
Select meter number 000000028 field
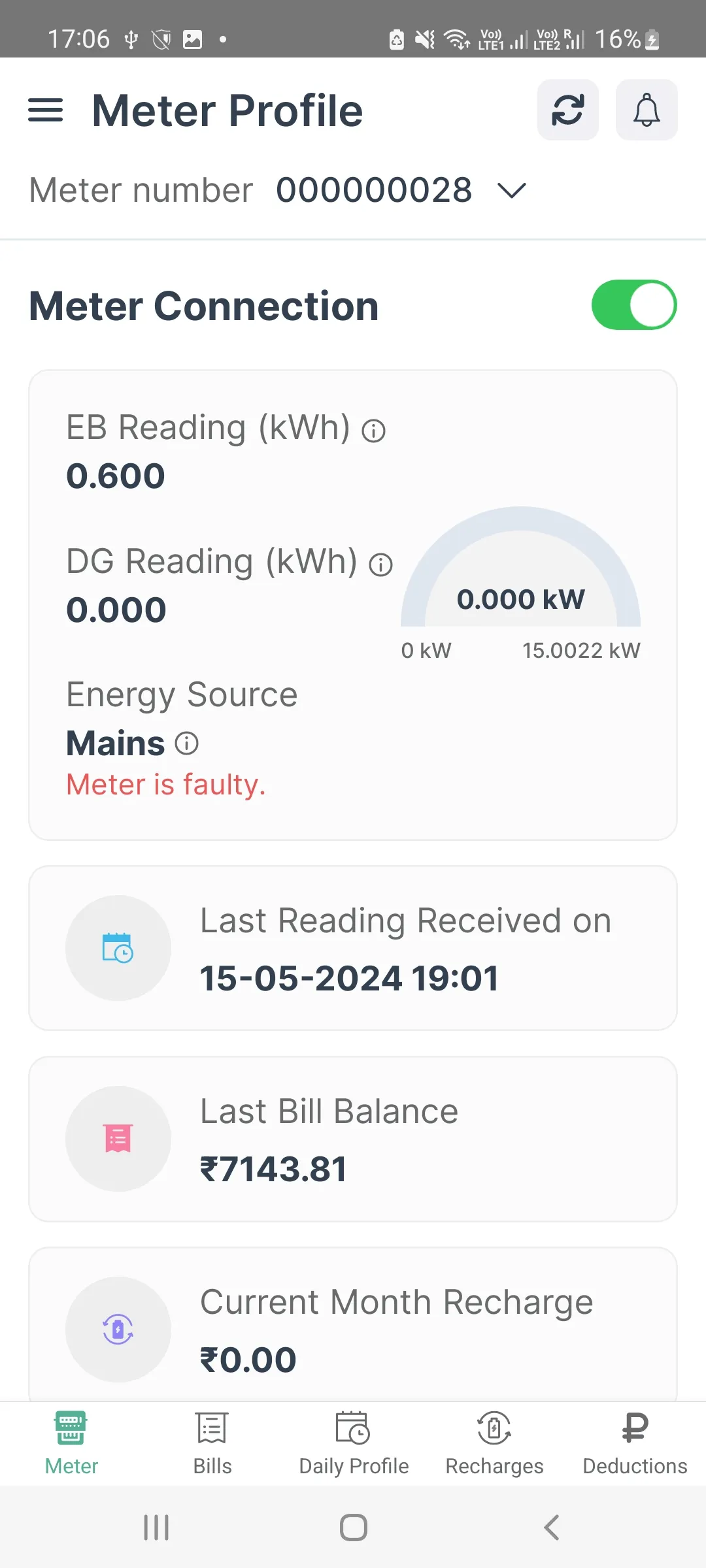tap(374, 191)
